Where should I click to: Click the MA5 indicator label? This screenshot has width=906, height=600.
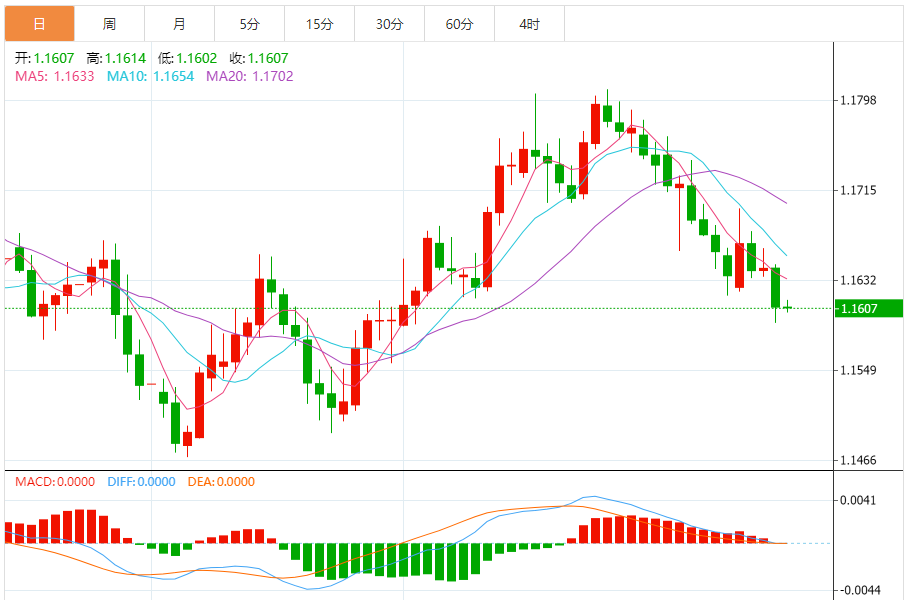point(55,76)
